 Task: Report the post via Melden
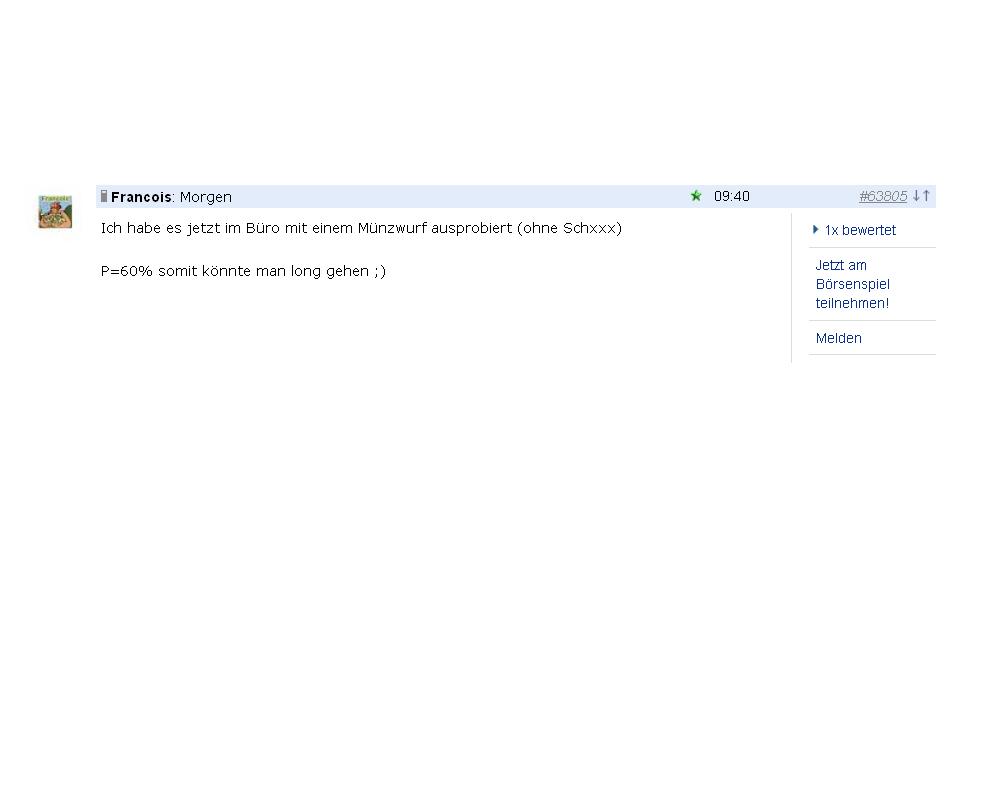[x=838, y=338]
